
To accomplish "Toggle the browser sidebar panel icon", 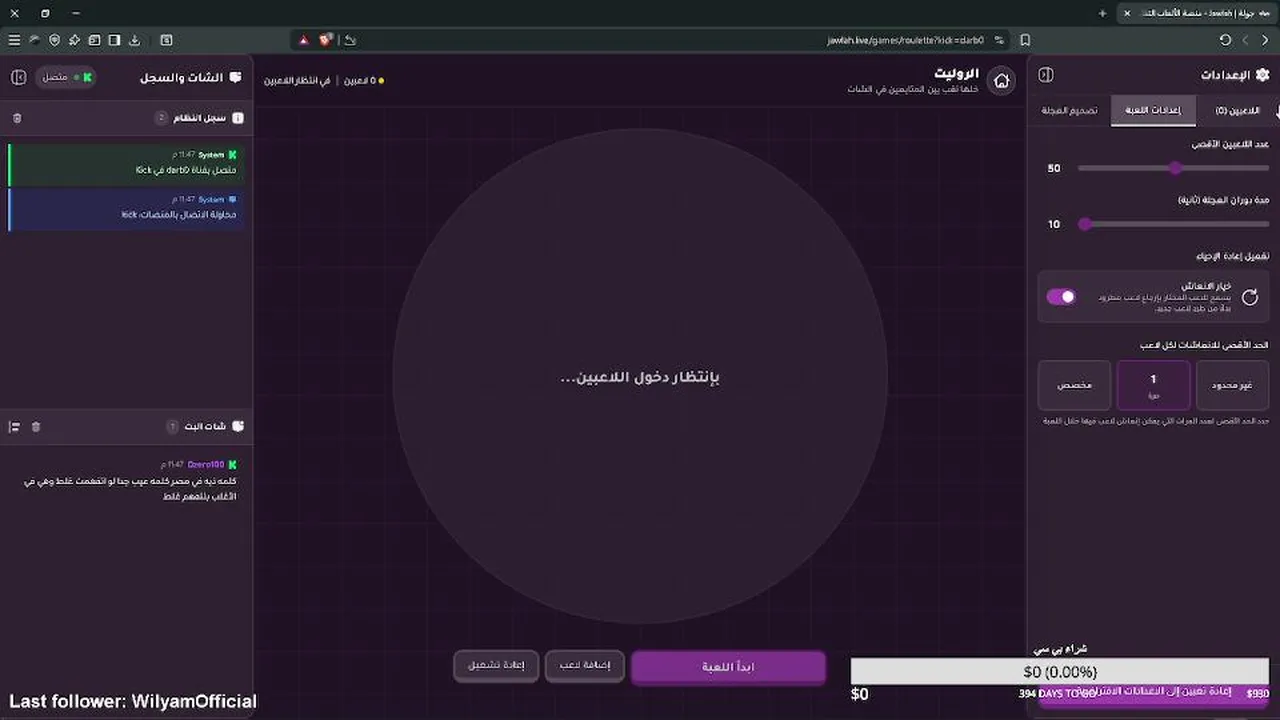I will click(x=114, y=40).
